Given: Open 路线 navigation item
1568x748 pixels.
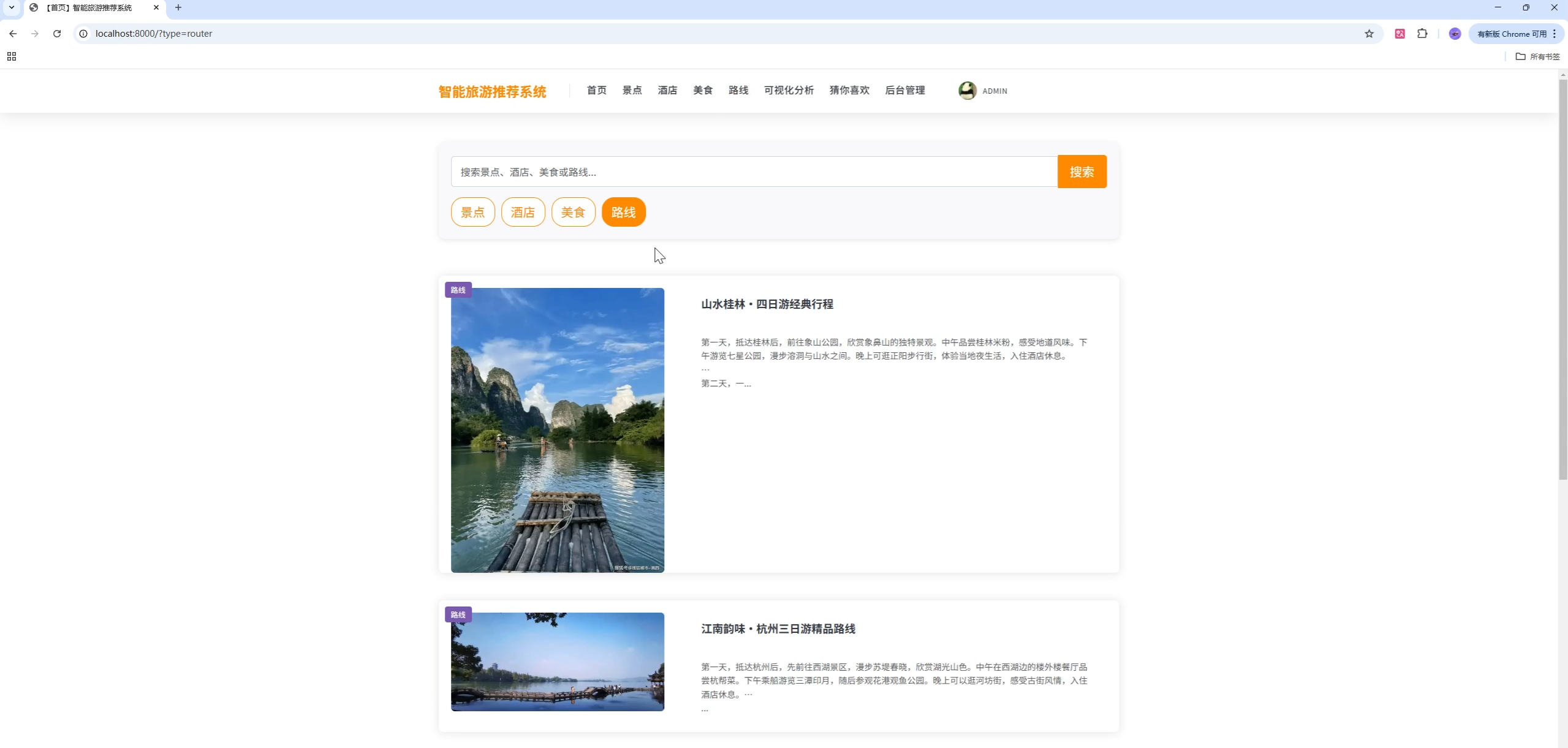Looking at the screenshot, I should (x=738, y=90).
